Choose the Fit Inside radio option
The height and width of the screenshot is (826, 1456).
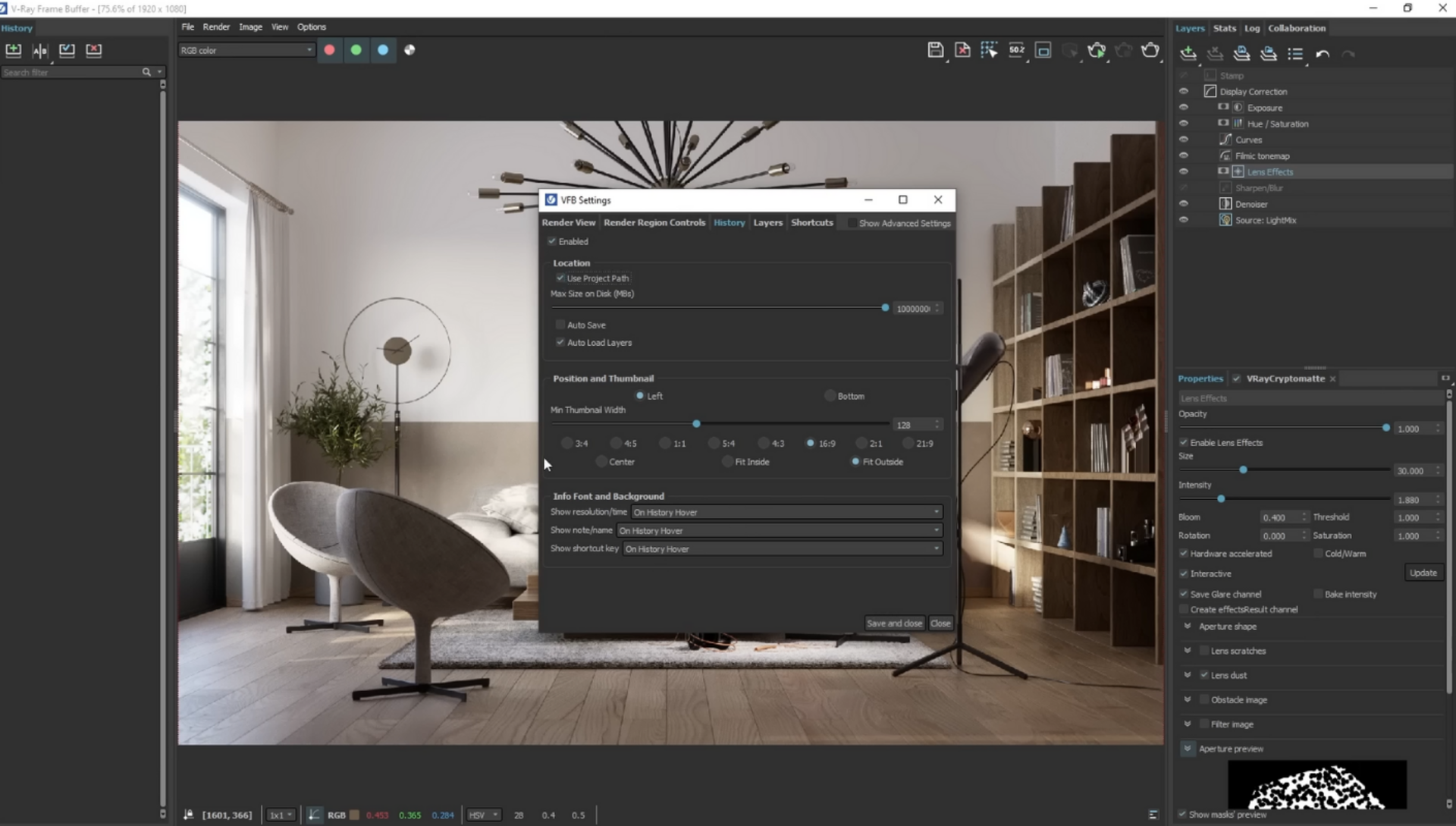(727, 461)
